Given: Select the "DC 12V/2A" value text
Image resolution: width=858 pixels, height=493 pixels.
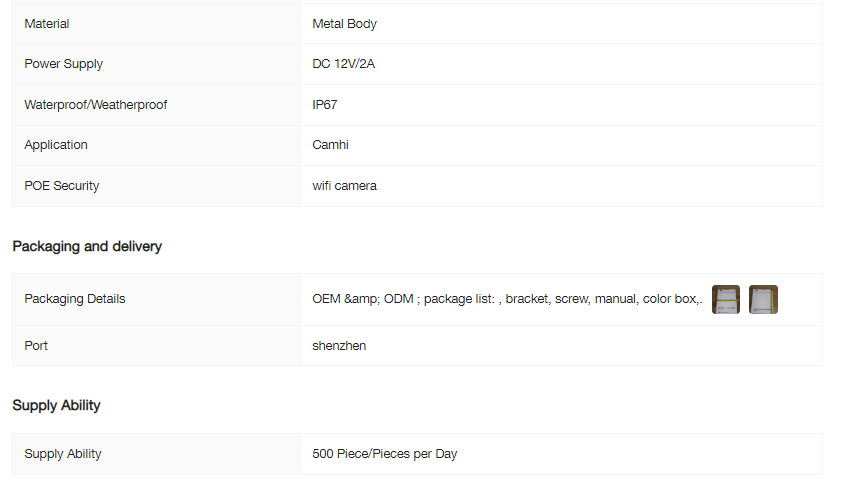Looking at the screenshot, I should [x=343, y=64].
